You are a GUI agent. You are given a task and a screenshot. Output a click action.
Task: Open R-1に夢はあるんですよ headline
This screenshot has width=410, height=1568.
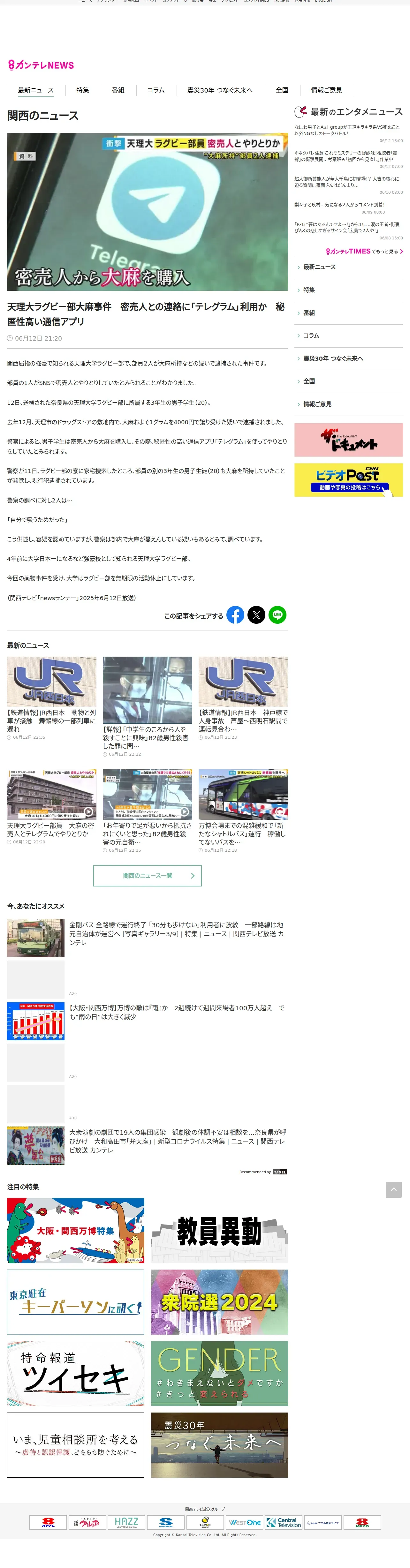coord(347,228)
